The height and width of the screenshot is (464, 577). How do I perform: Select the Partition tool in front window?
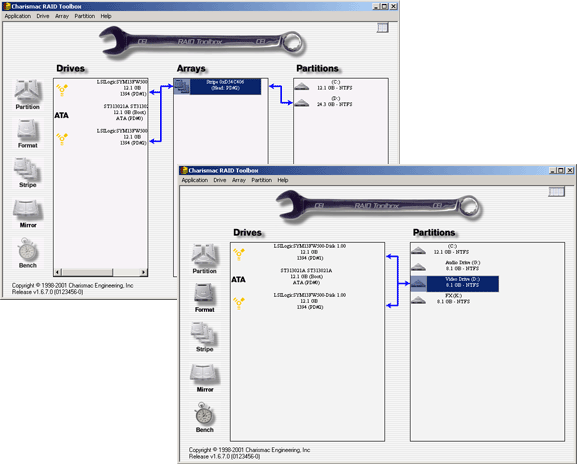click(x=205, y=258)
